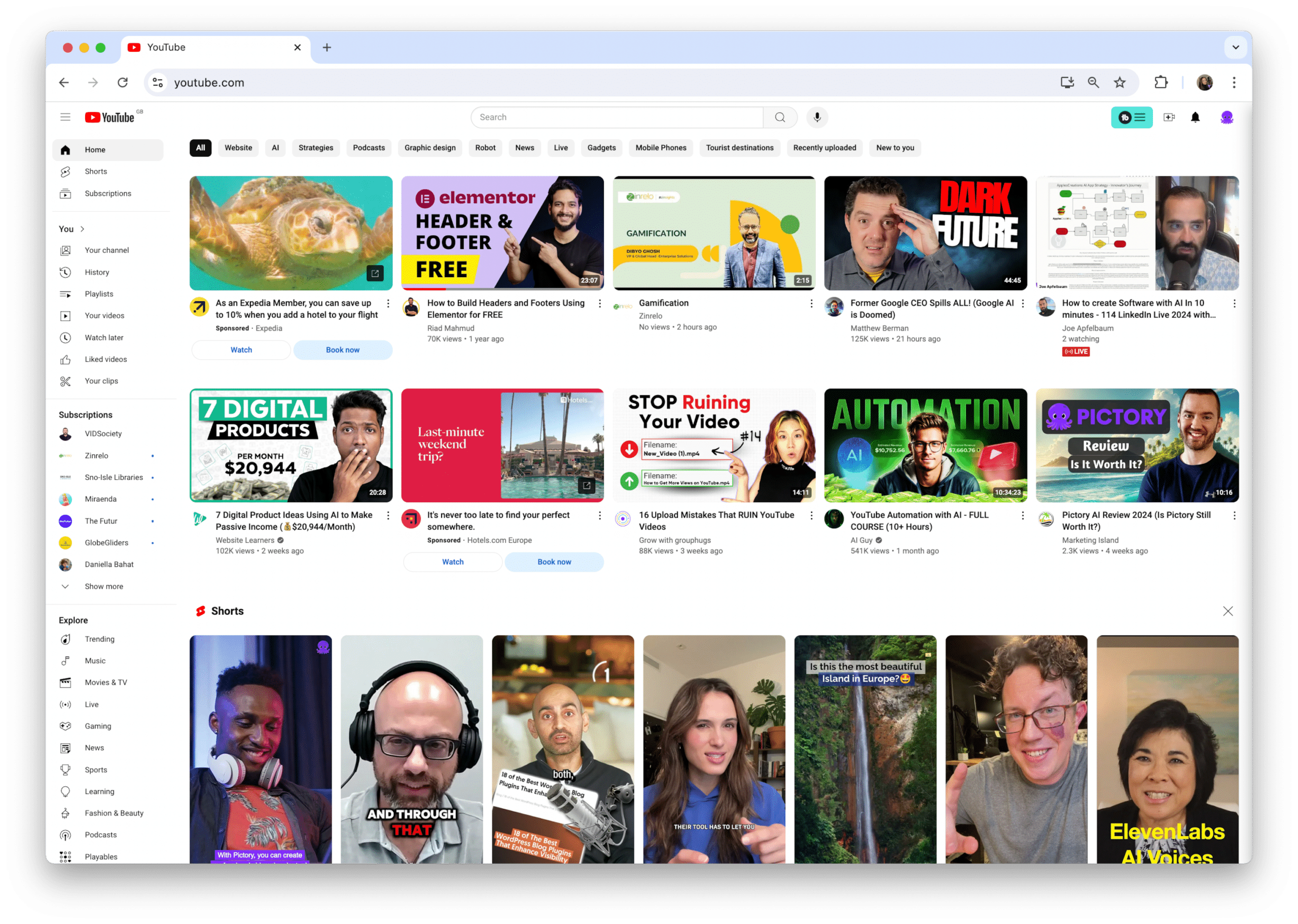Open the most beautiful island short
Viewport: 1298px width, 924px height.
866,750
